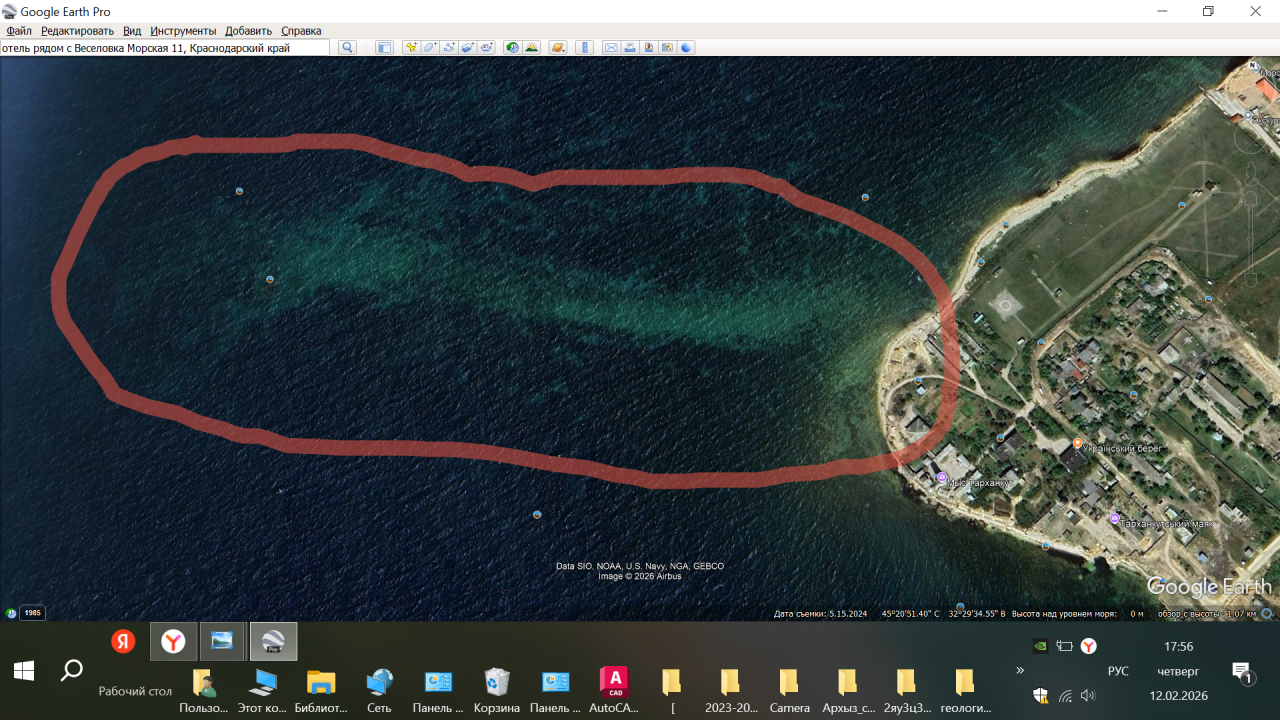Viewport: 1280px width, 720px height.
Task: Toggle historical imagery clock icon
Action: coord(512,47)
